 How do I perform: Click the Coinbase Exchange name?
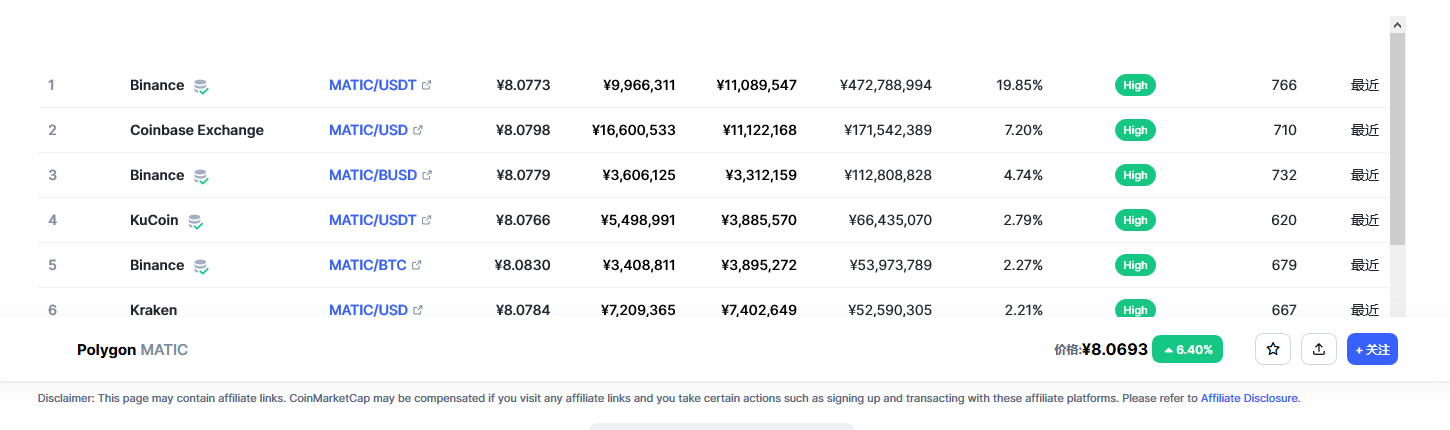point(197,130)
